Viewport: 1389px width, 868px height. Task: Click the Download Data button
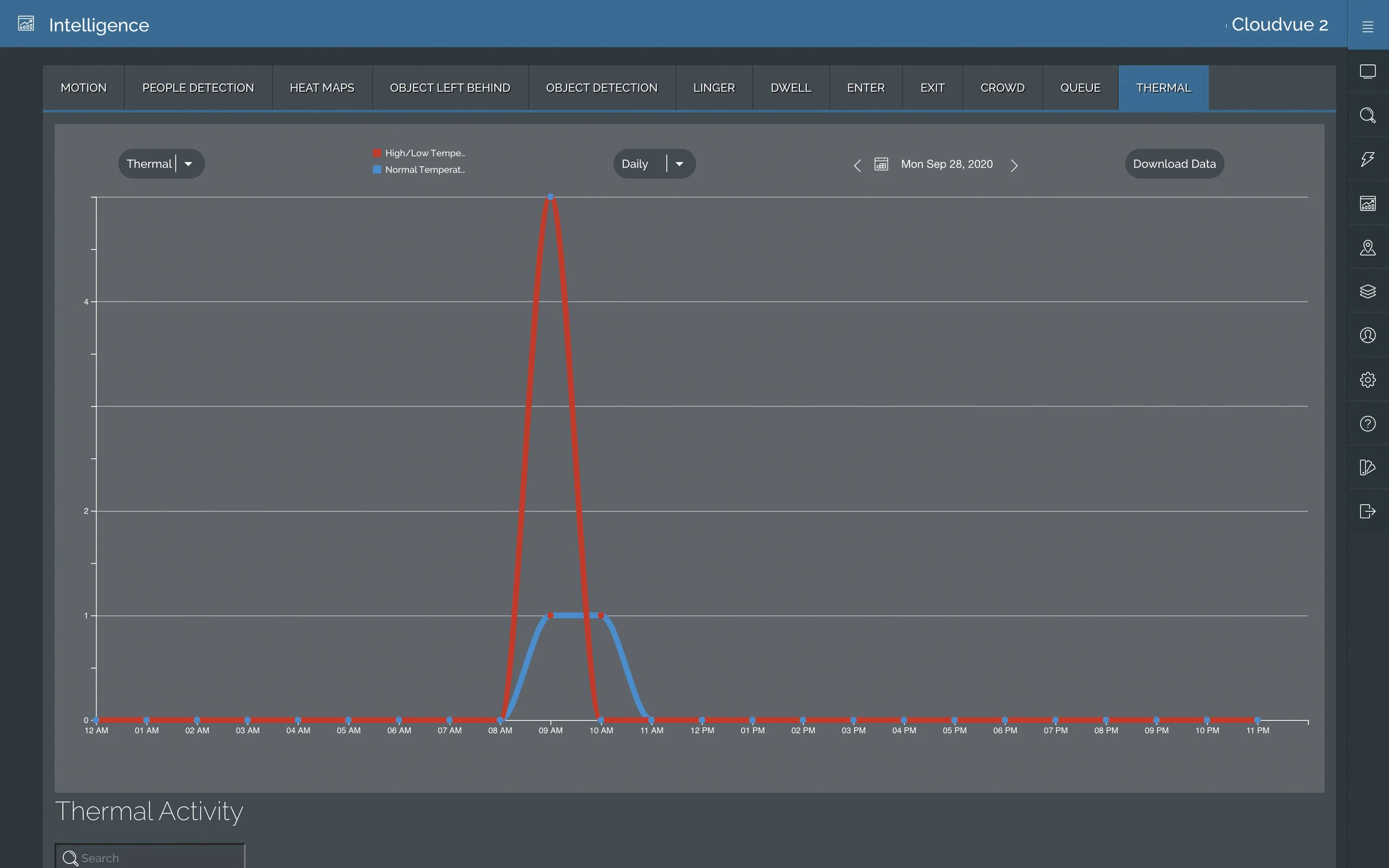click(x=1174, y=164)
